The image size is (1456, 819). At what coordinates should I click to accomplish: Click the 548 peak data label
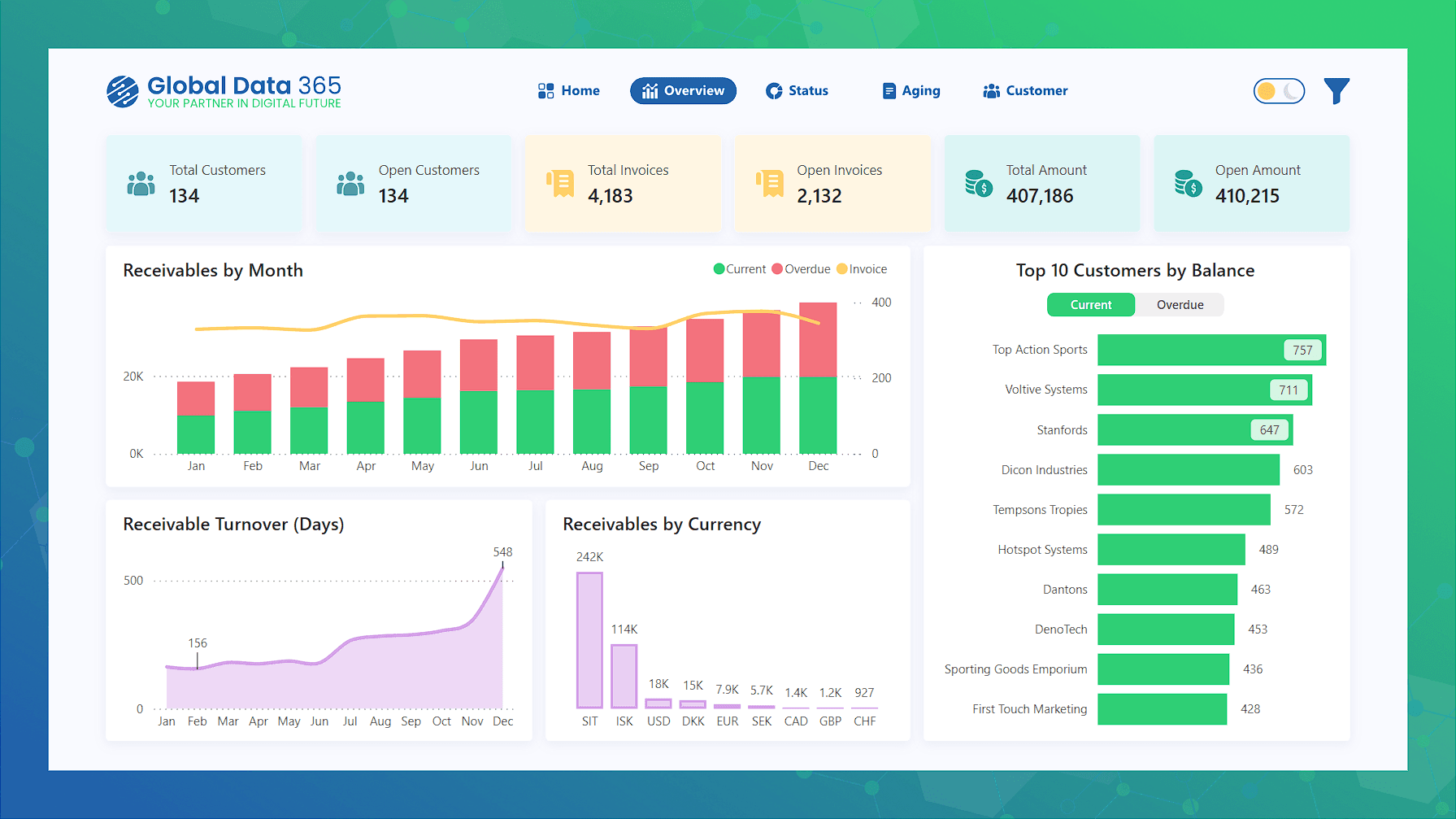pos(502,551)
